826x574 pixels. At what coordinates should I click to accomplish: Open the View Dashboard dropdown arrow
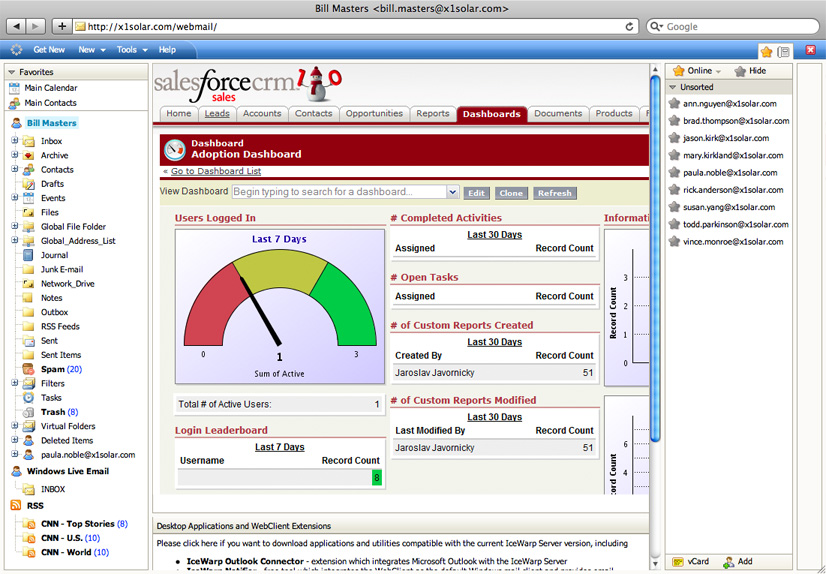(x=453, y=193)
